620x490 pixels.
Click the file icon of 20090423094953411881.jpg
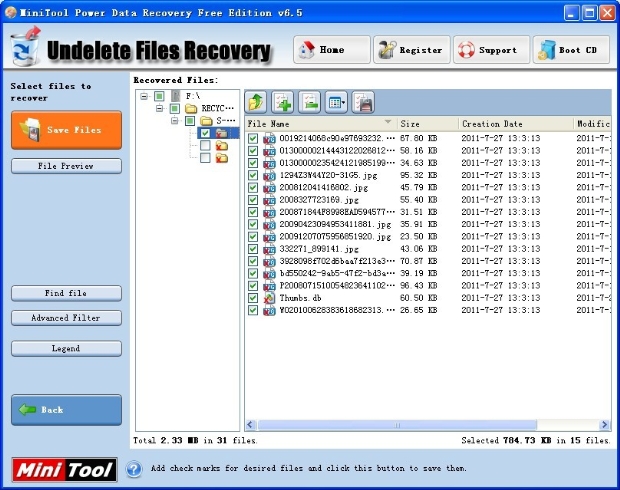click(x=269, y=224)
